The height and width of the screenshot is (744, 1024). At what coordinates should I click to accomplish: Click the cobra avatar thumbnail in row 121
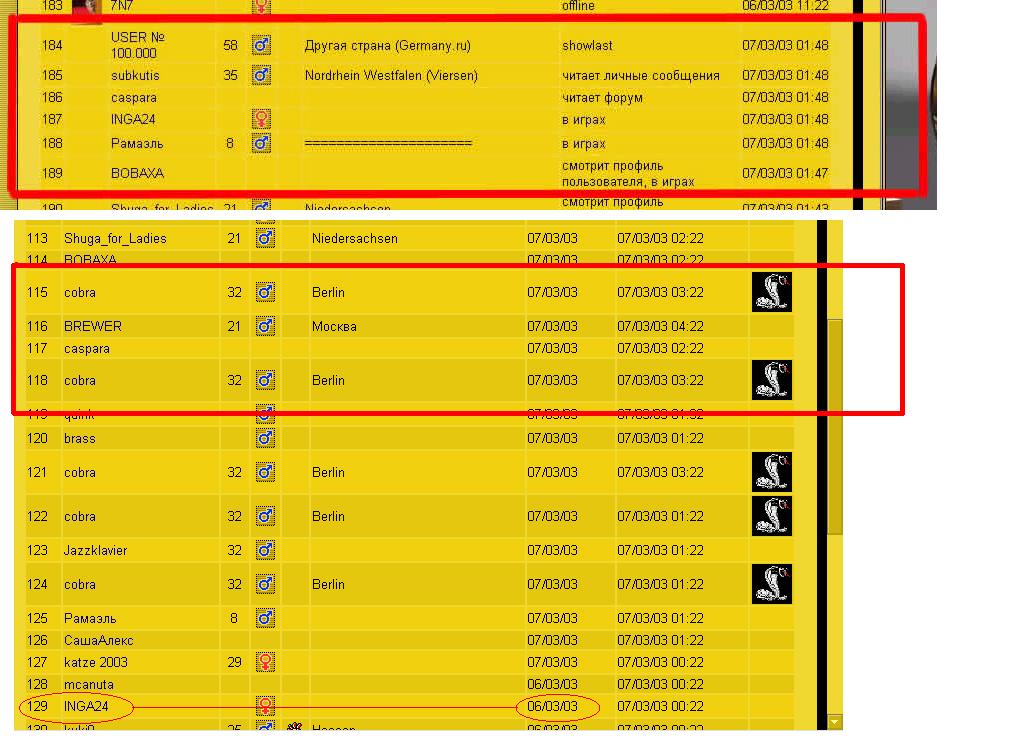click(771, 472)
